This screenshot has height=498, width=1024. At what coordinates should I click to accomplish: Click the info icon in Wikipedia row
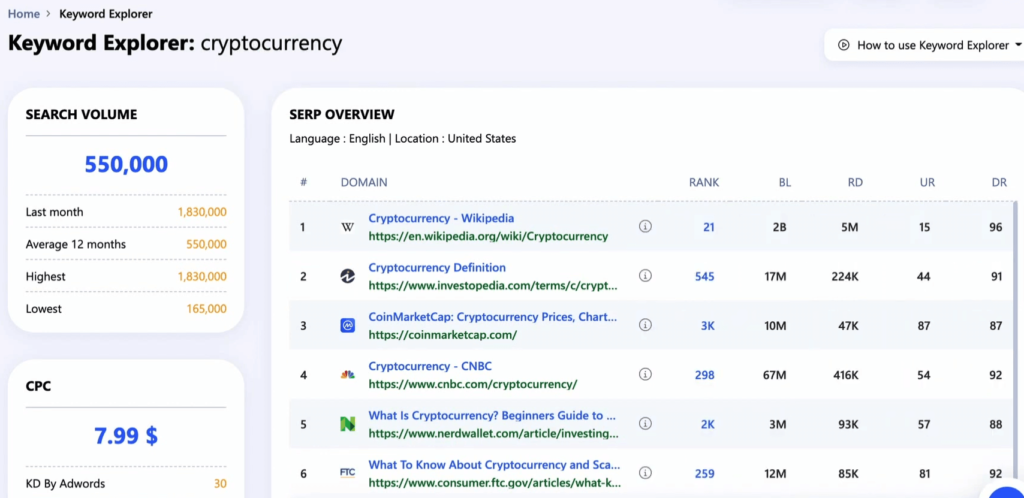645,226
